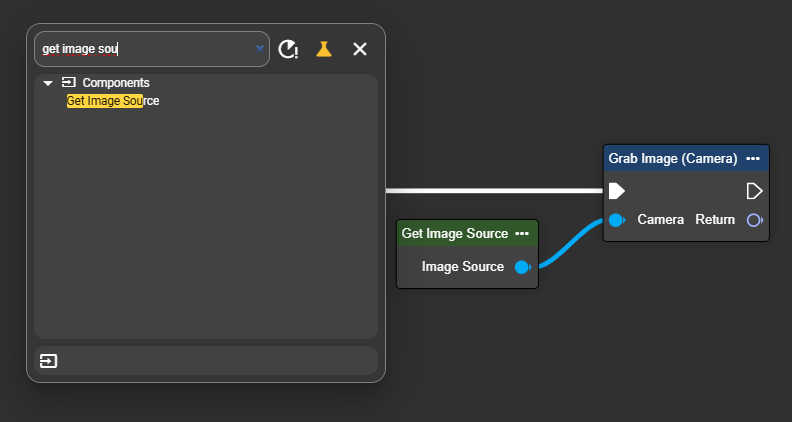Click the Image Source blue output pin
The width and height of the screenshot is (792, 422).
pyautogui.click(x=521, y=267)
